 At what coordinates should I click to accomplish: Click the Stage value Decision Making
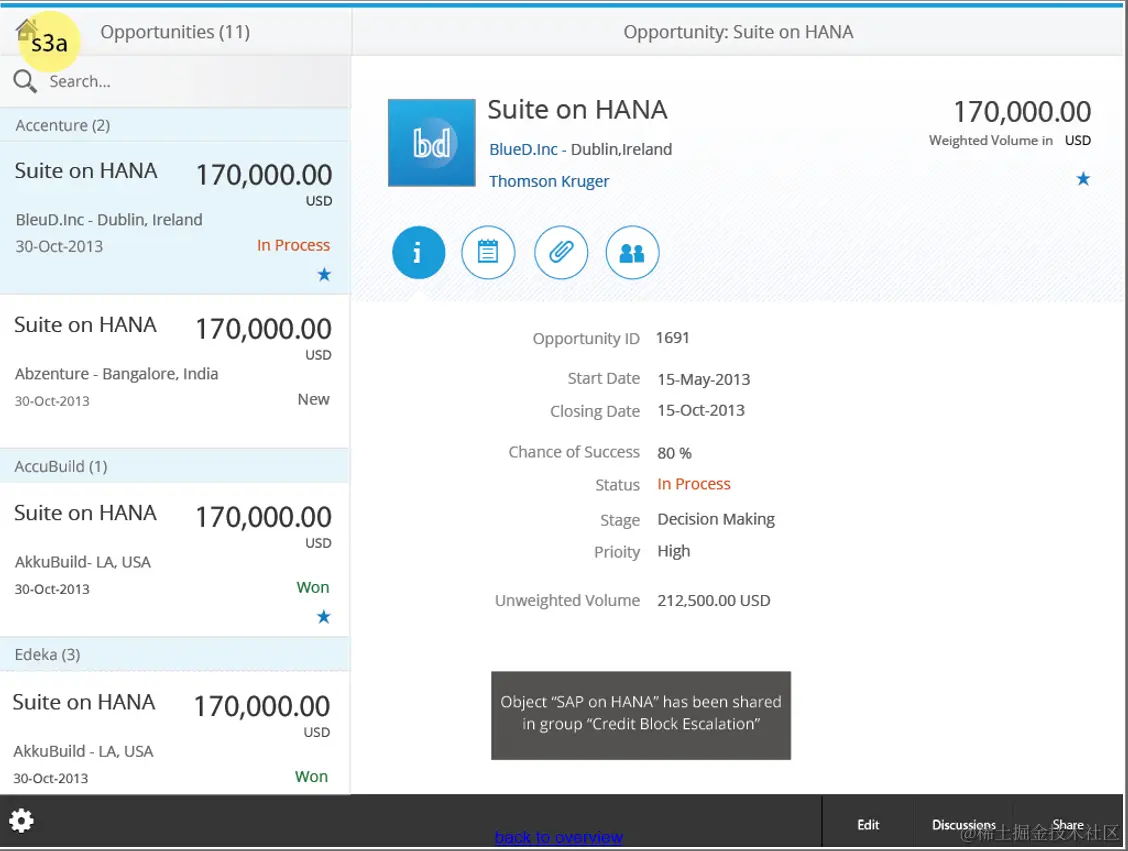pos(716,519)
